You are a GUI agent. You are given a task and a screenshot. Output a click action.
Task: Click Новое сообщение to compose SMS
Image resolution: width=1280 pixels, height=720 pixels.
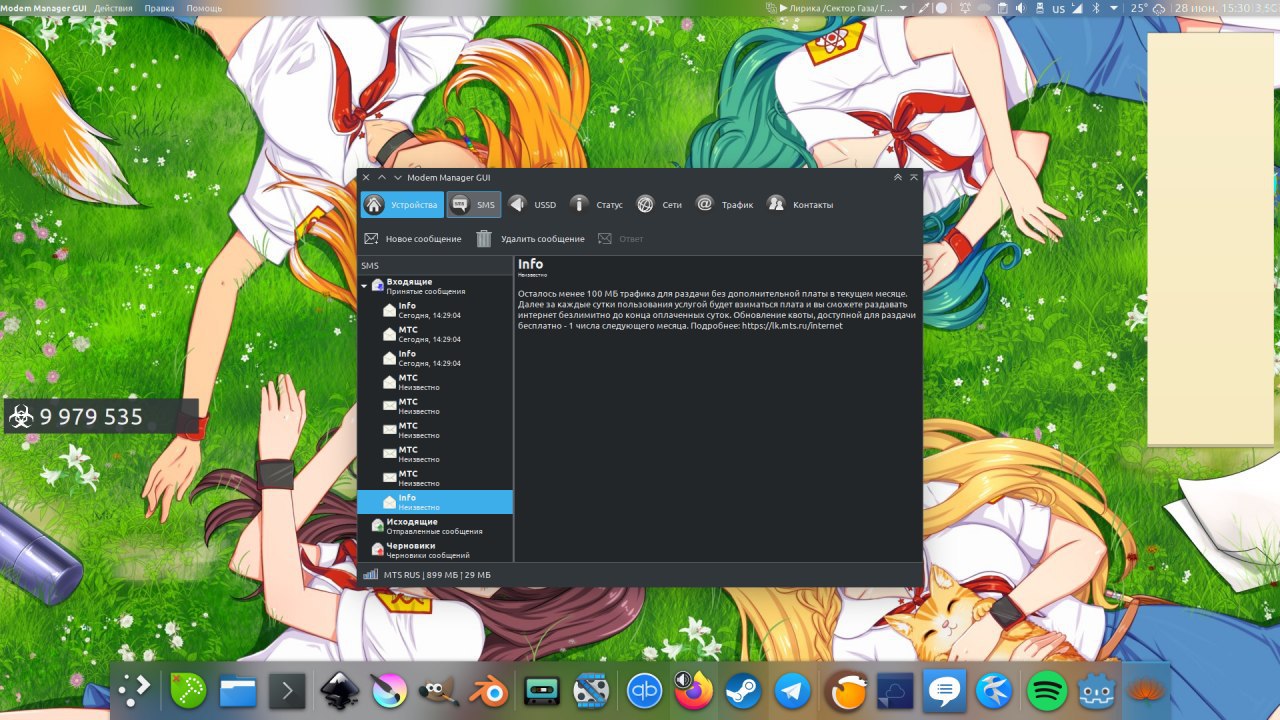pyautogui.click(x=412, y=239)
